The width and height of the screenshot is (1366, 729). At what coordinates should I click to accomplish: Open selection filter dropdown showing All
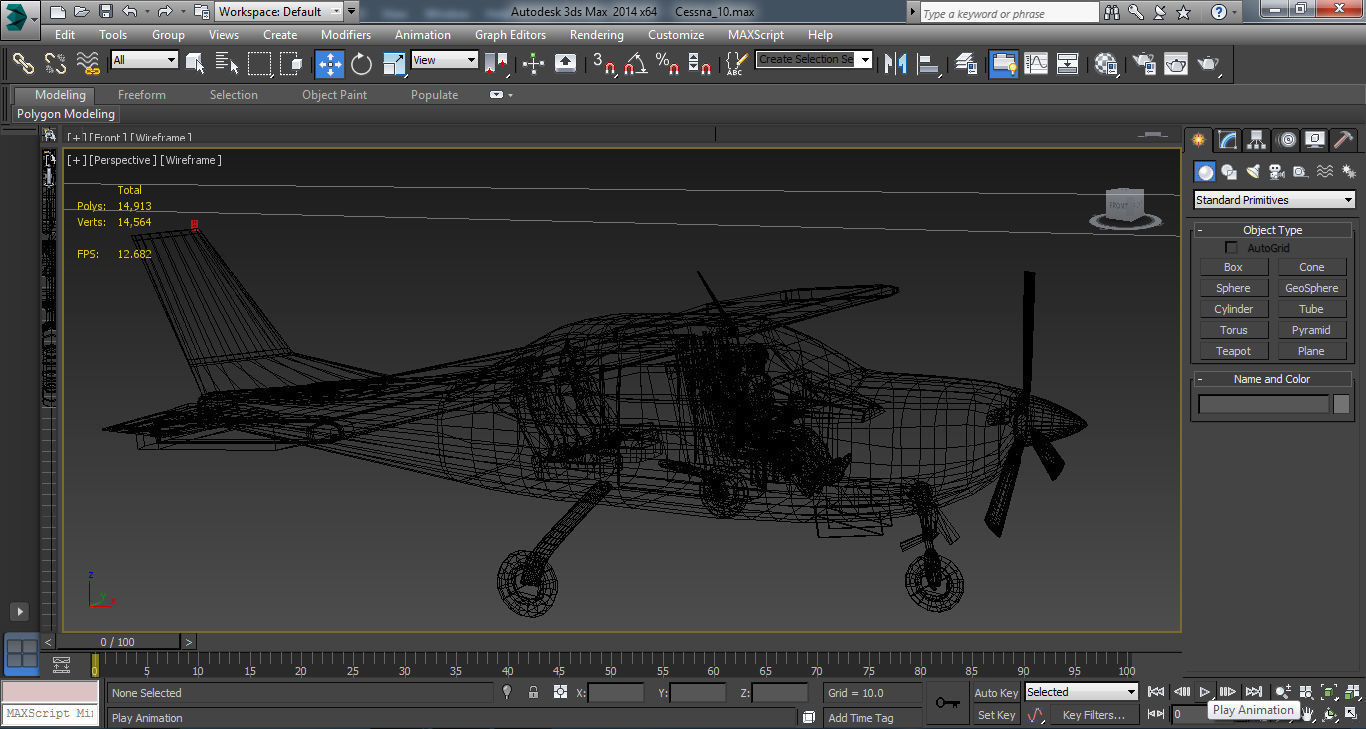pyautogui.click(x=144, y=60)
